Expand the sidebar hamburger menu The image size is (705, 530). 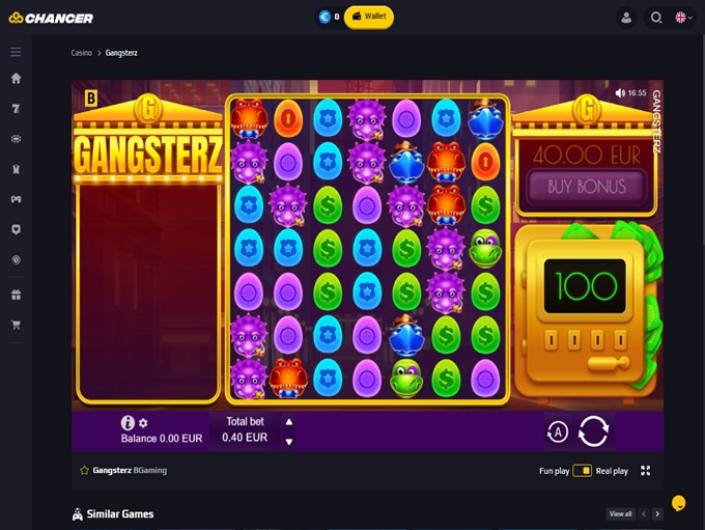click(x=16, y=52)
